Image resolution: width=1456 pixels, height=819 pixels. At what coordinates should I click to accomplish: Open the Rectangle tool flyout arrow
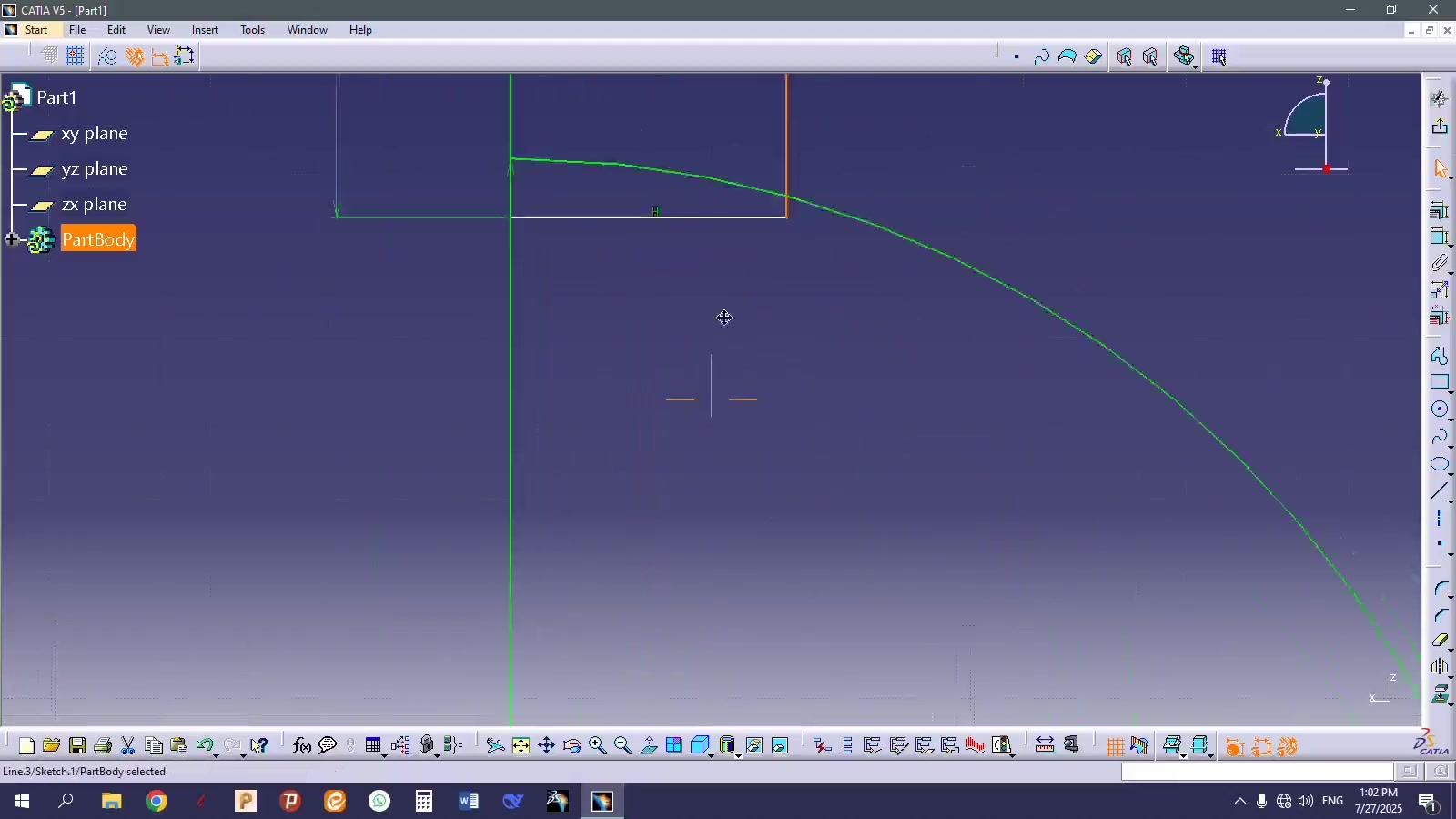pos(1451,392)
